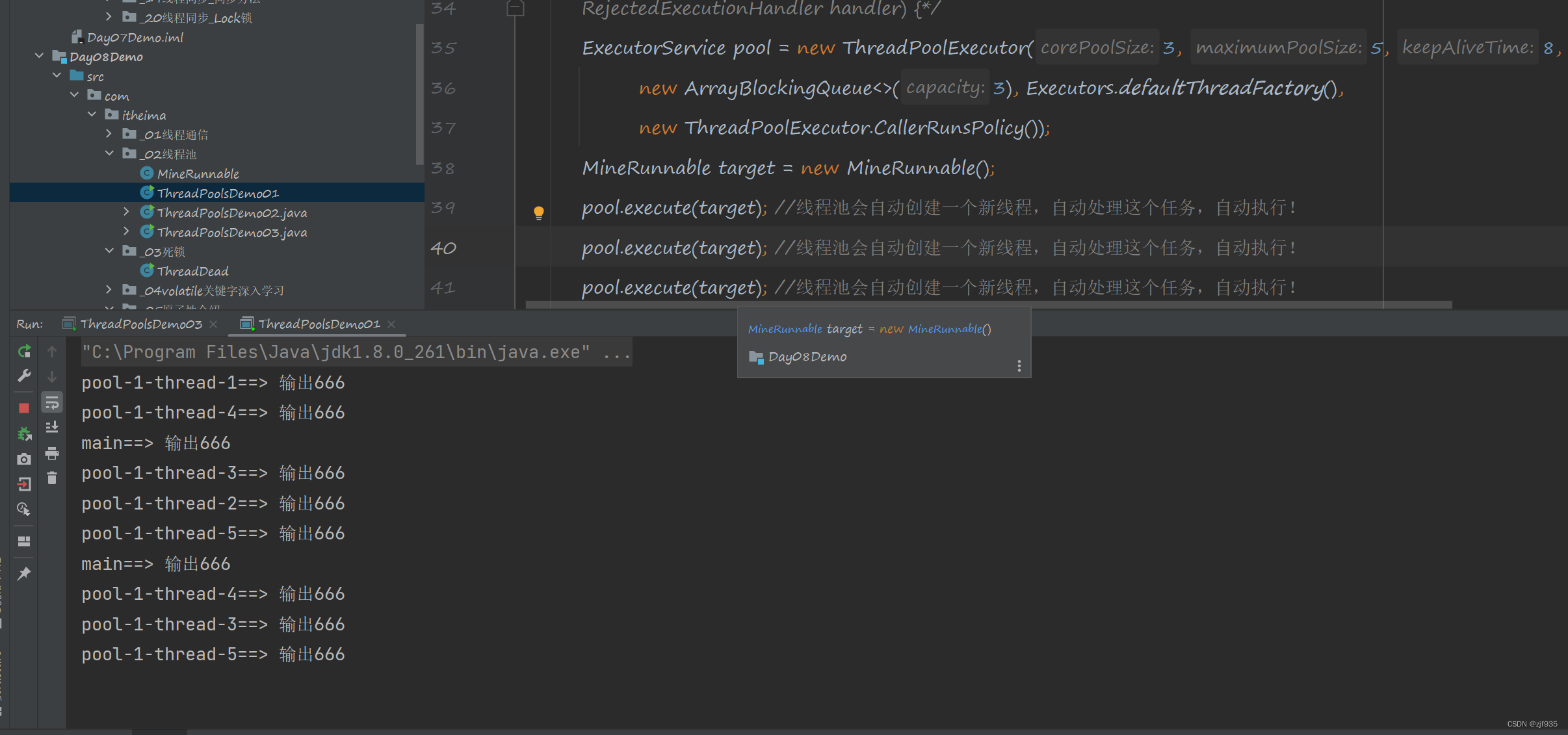
Task: Rerun ThreadPoolsDemo01 with green rerun icon
Action: coord(24,352)
